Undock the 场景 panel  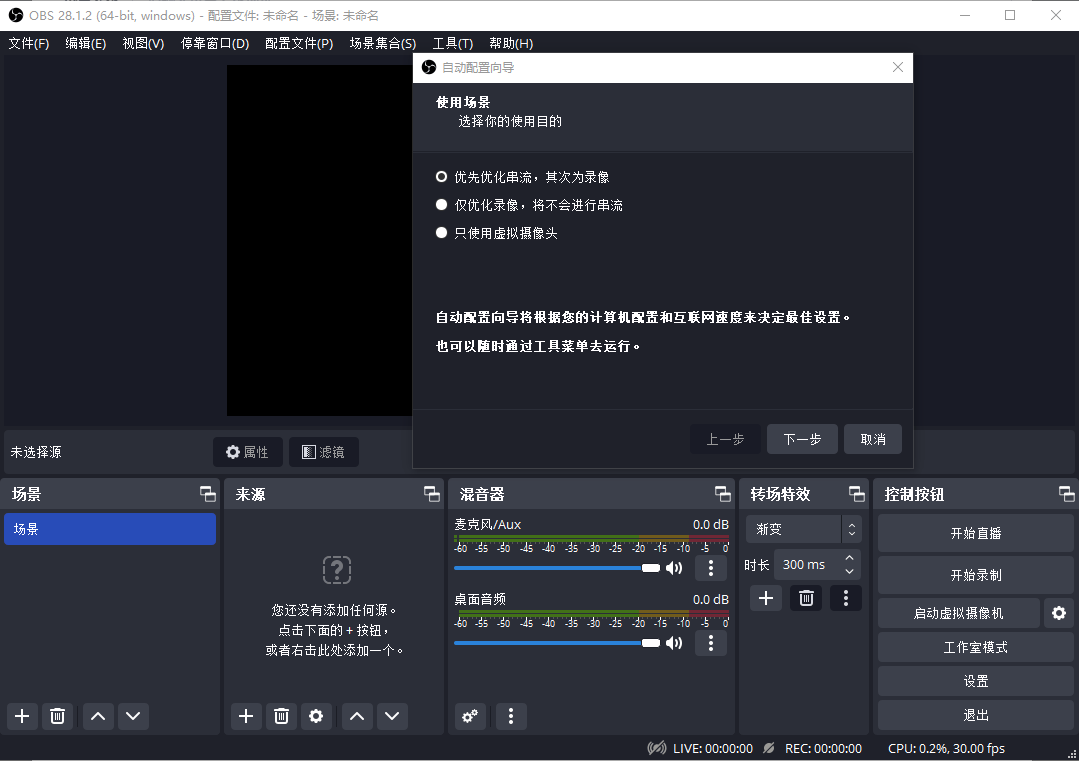click(x=208, y=493)
